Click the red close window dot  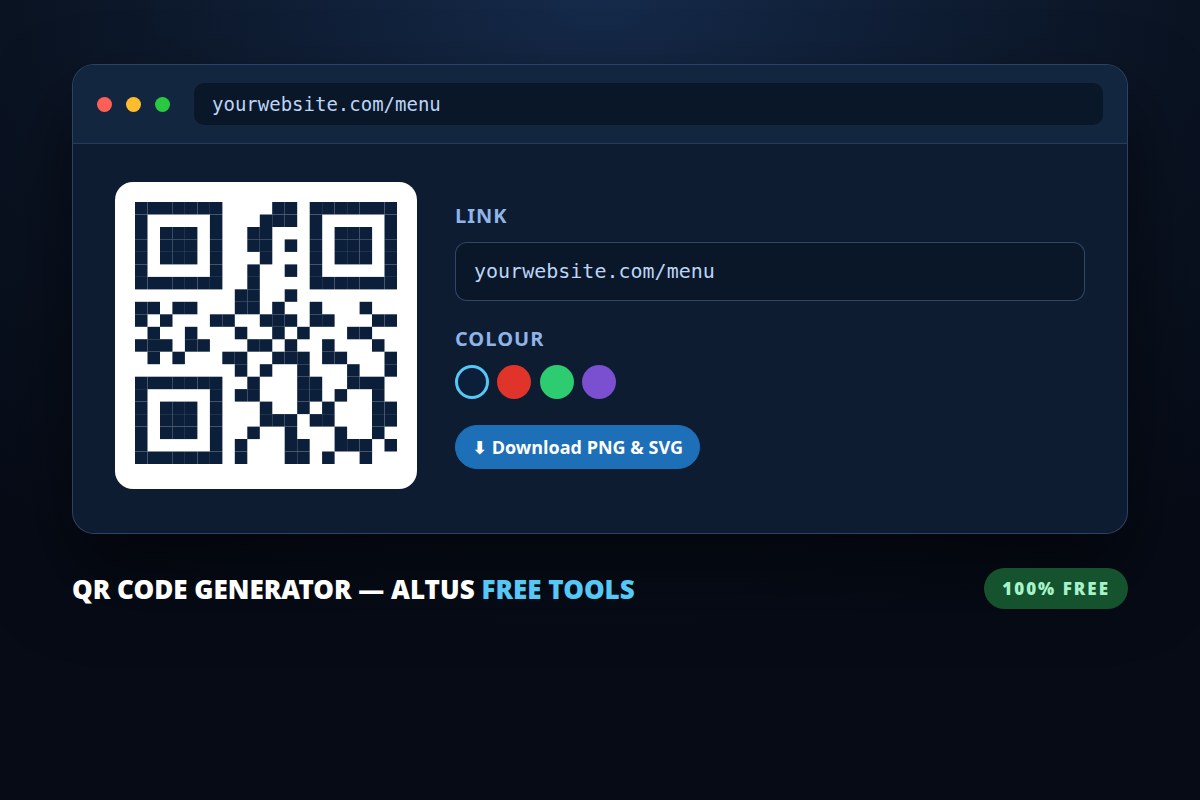(x=104, y=104)
